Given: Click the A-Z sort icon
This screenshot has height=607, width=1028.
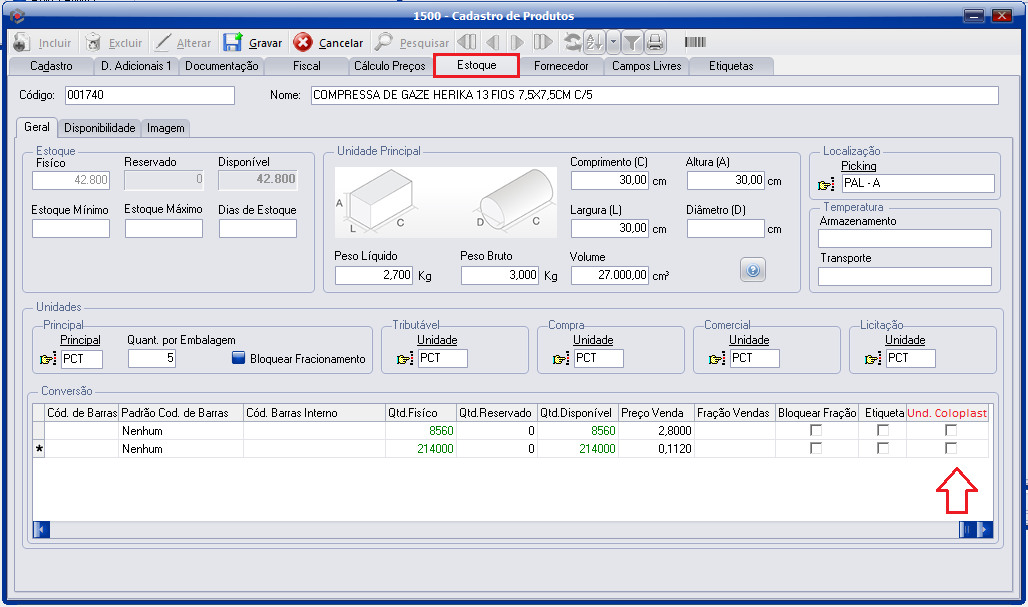Looking at the screenshot, I should coord(593,43).
